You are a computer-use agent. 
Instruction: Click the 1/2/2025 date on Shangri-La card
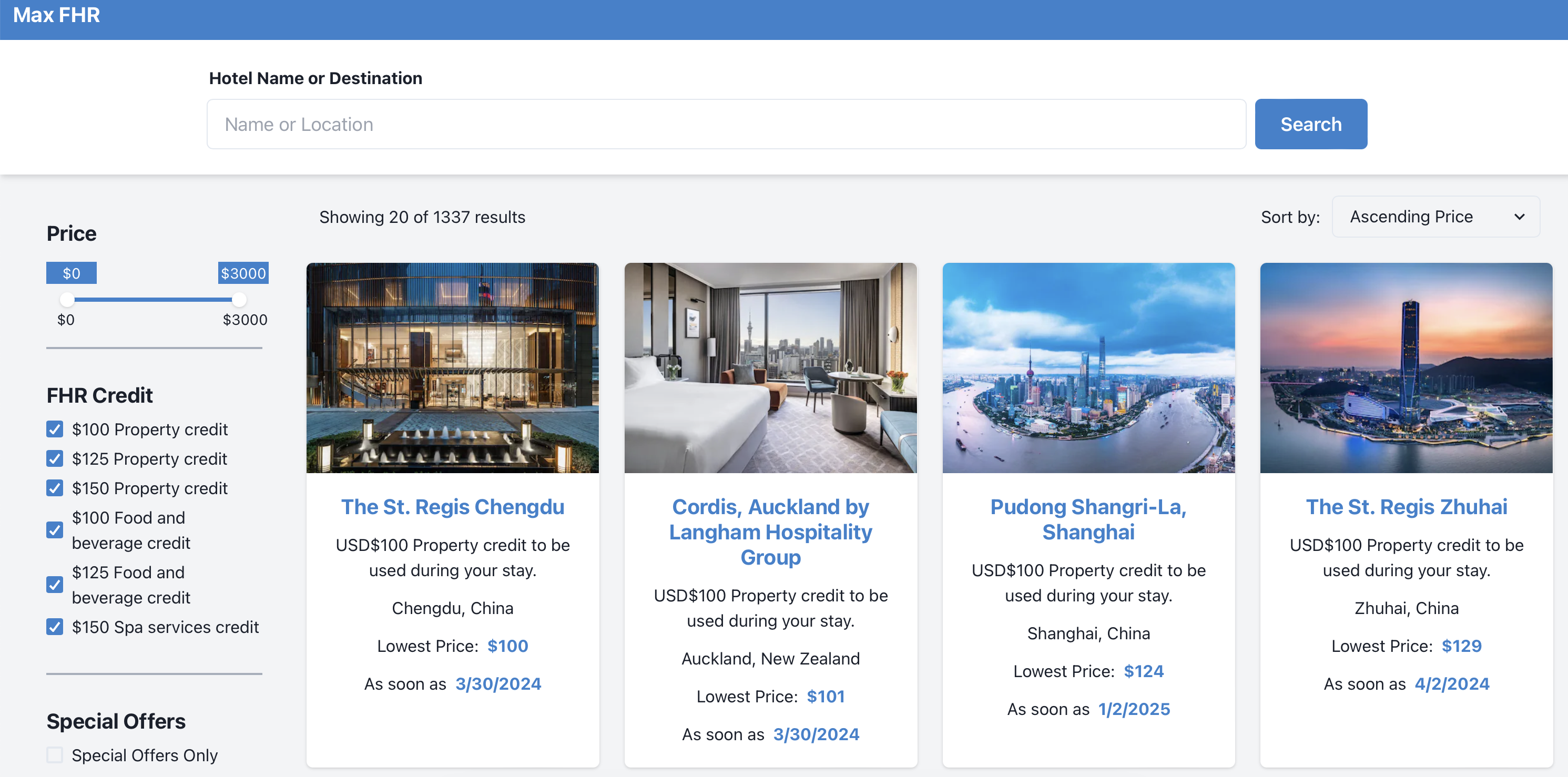point(1133,709)
